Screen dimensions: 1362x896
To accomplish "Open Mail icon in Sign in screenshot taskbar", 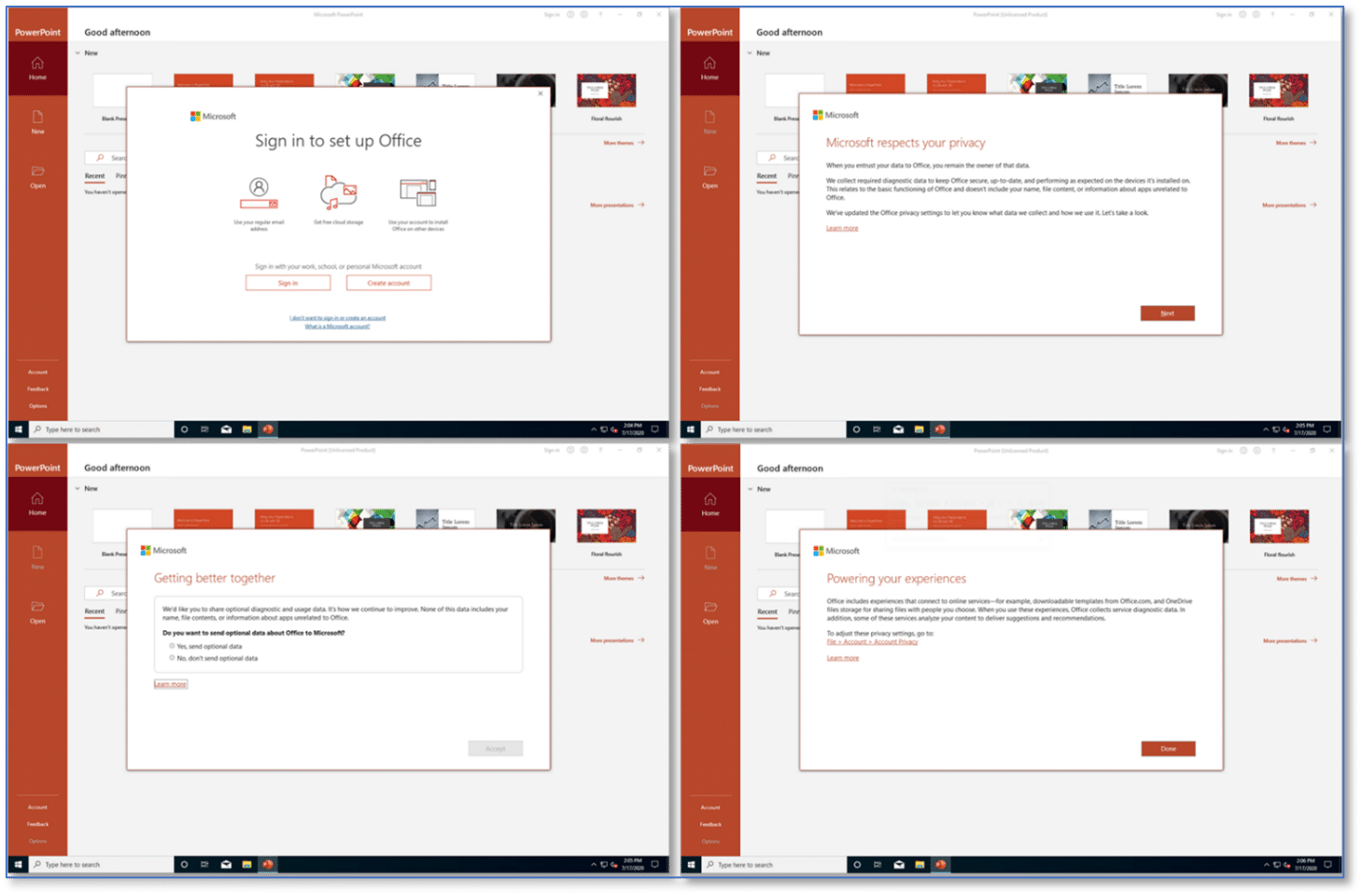I will (226, 429).
